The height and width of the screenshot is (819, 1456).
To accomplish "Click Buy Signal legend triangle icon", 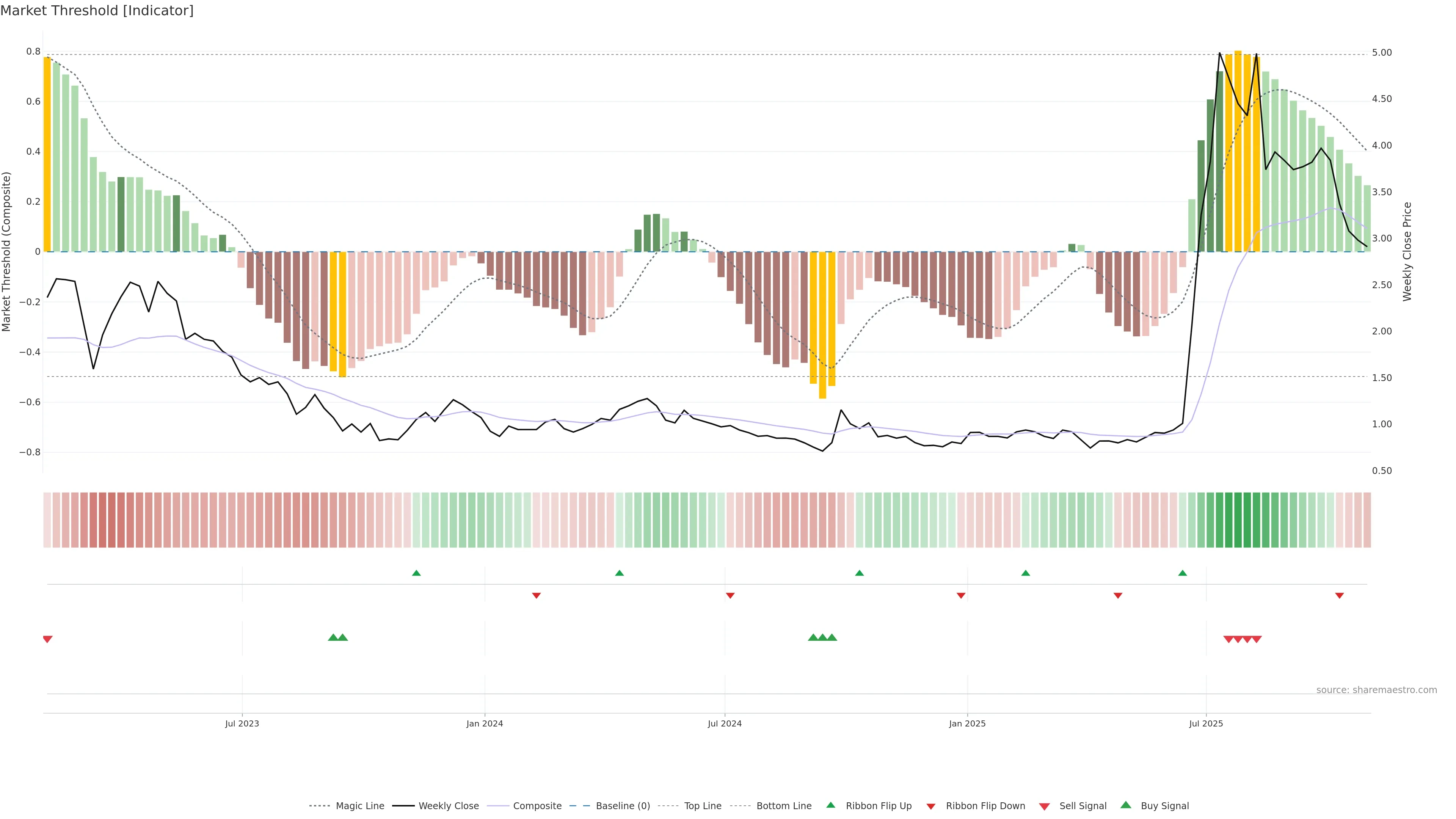I will click(x=1126, y=805).
